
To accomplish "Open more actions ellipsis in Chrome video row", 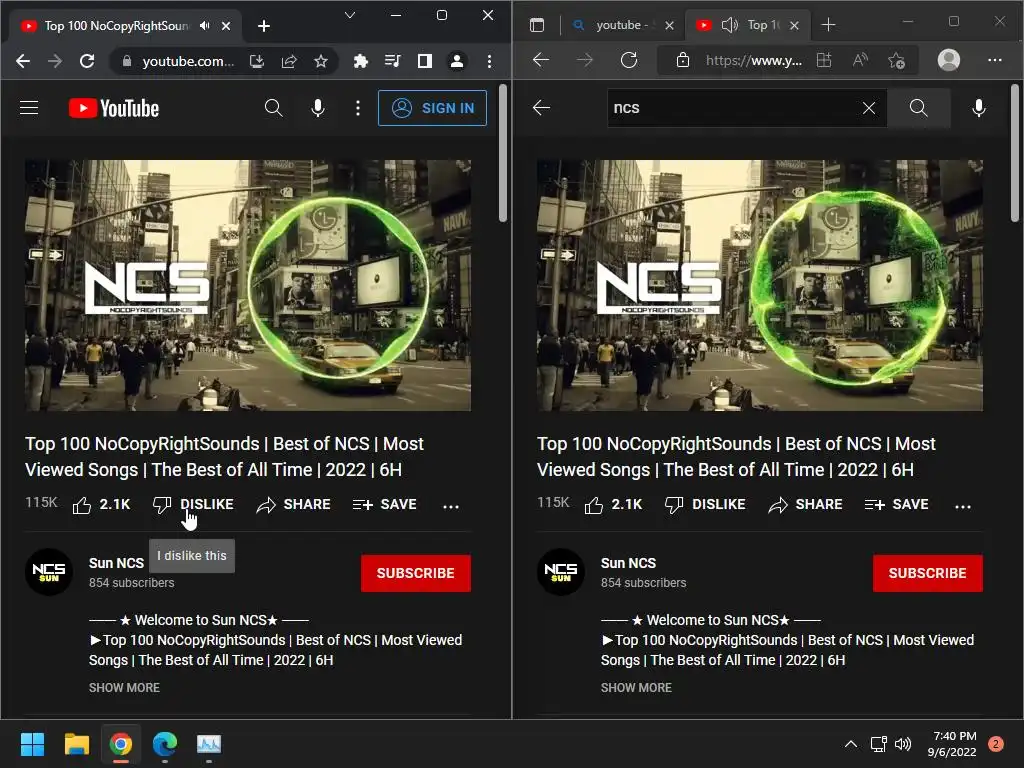I will (x=451, y=505).
